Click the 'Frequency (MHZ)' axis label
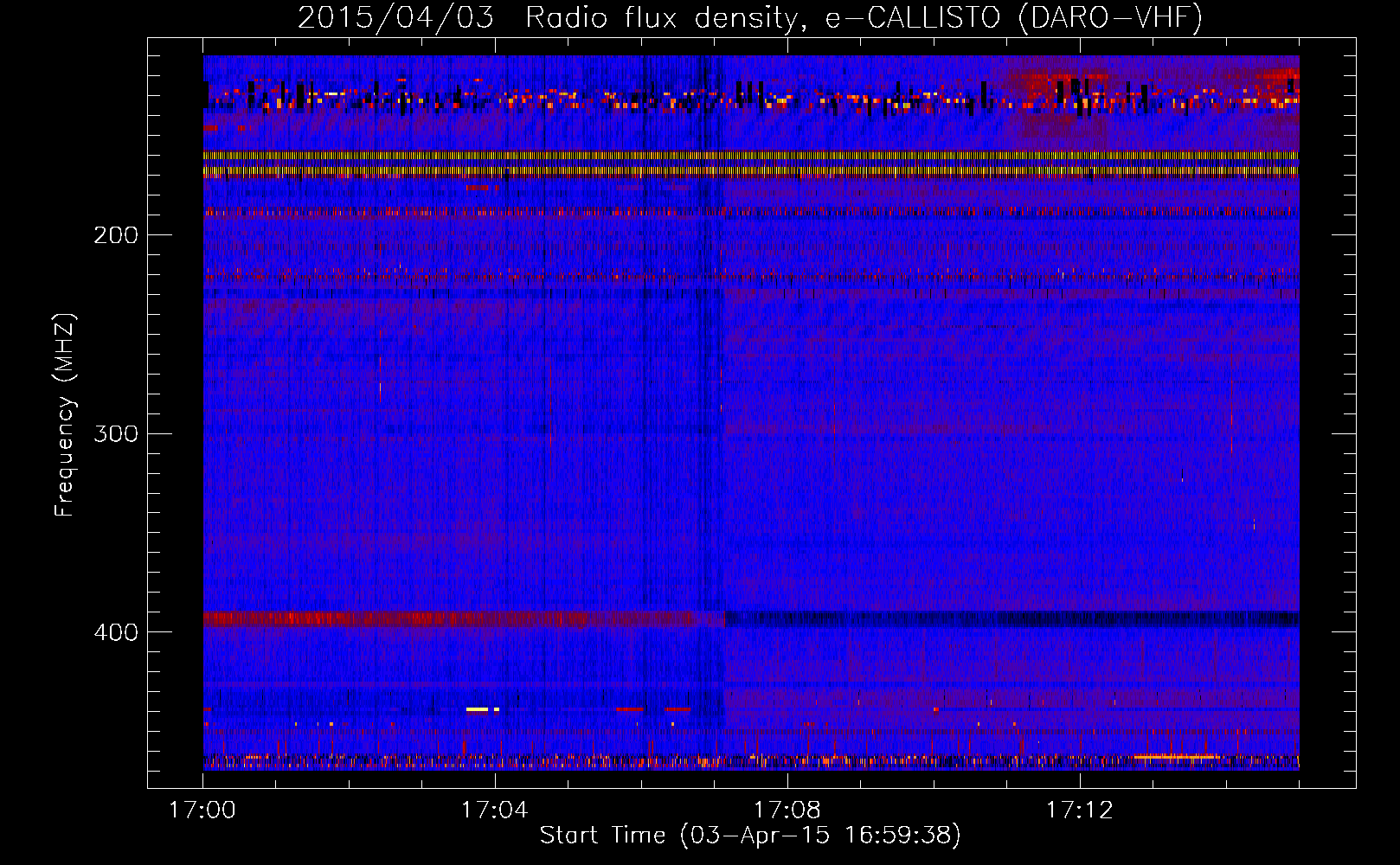Viewport: 1400px width, 865px height. tap(65, 414)
